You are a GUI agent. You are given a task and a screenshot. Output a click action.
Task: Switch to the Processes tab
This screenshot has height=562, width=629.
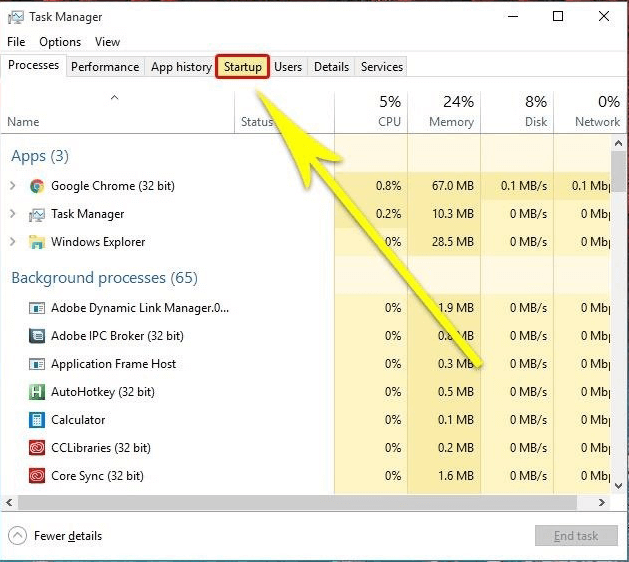pyautogui.click(x=33, y=65)
